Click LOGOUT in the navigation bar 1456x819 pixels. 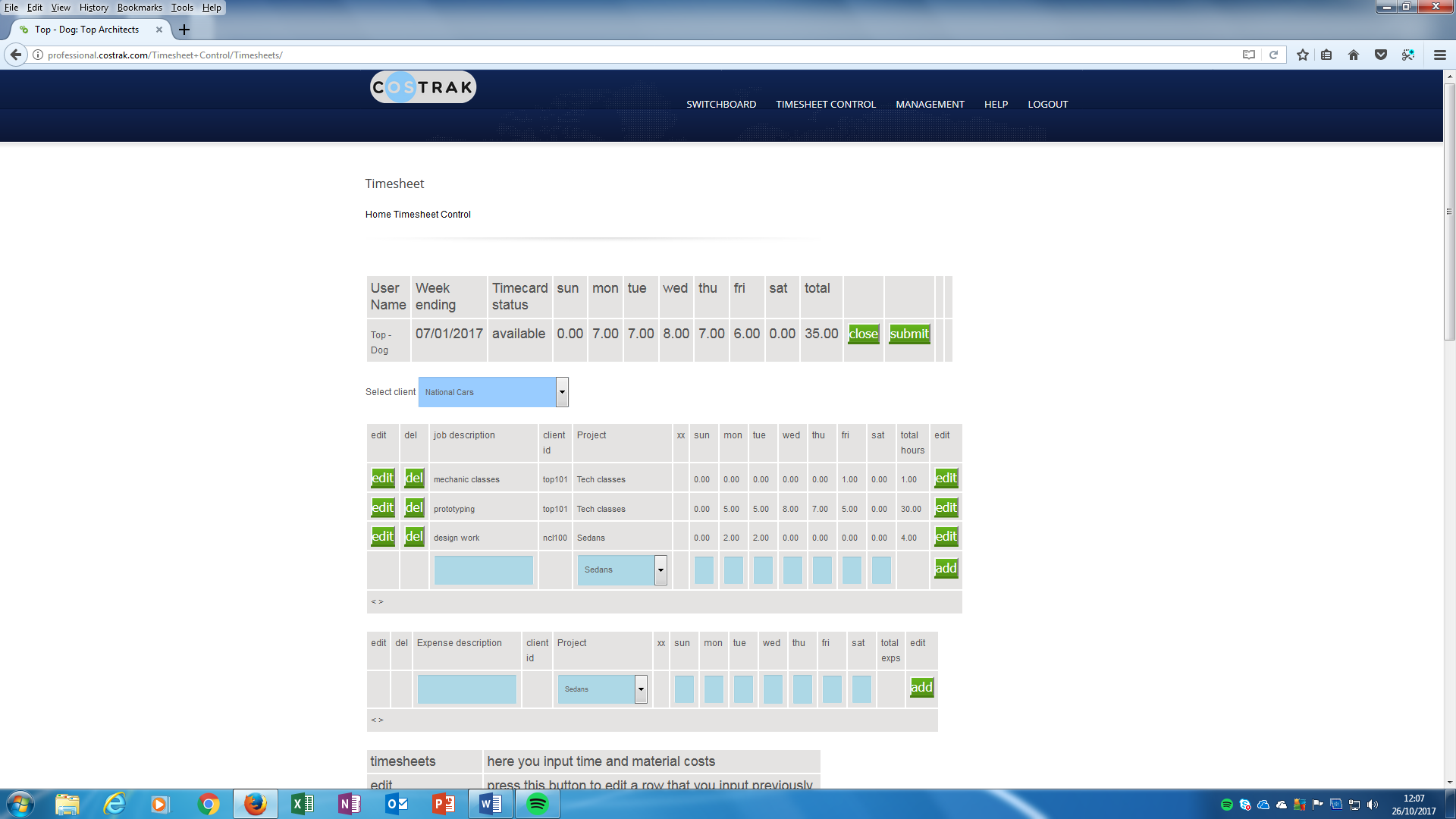click(1048, 104)
